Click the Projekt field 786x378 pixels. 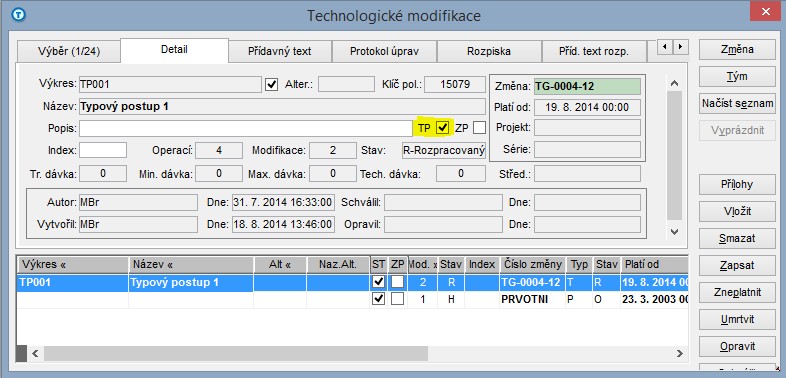(587, 127)
